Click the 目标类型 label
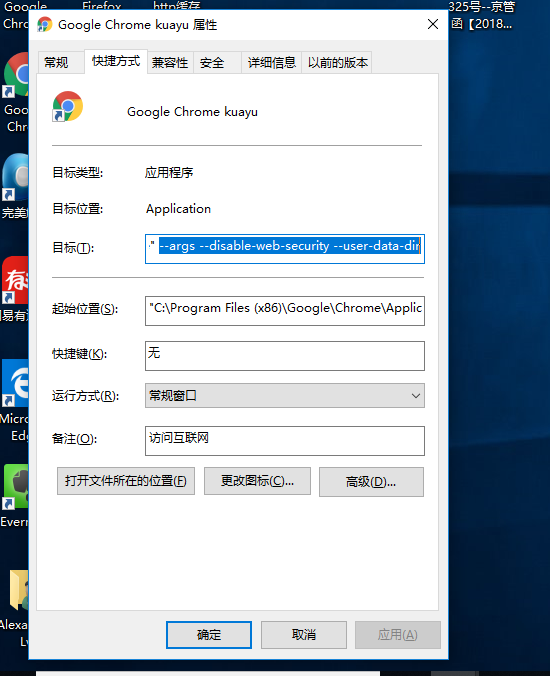Screen dimensions: 550x676 (x=78, y=173)
